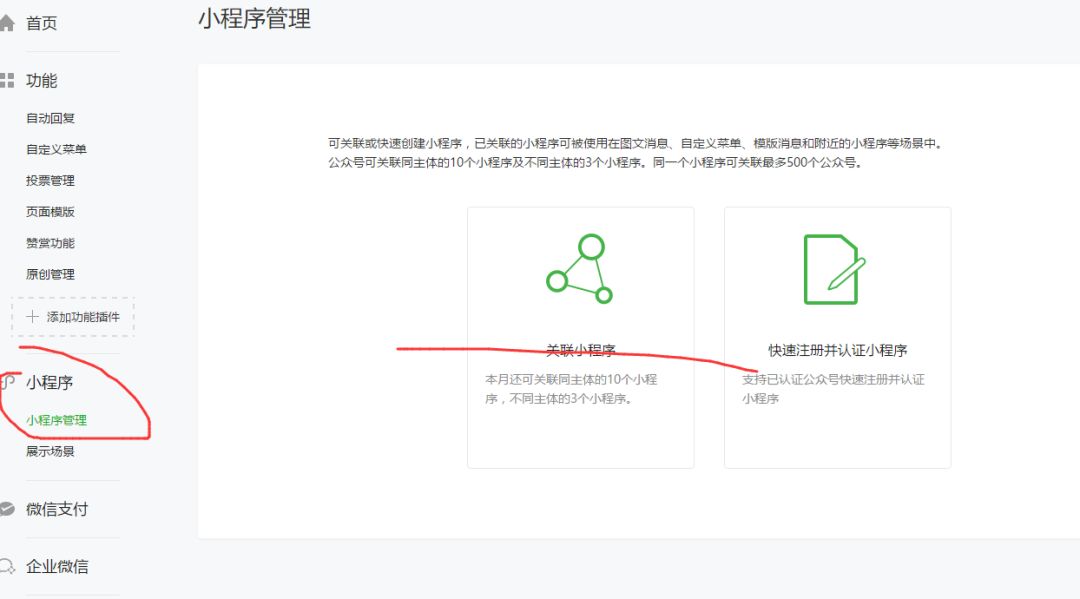The image size is (1080, 599).
Task: Click the line starting with 公众号可关联同主体的10个小程序
Action: pos(595,162)
